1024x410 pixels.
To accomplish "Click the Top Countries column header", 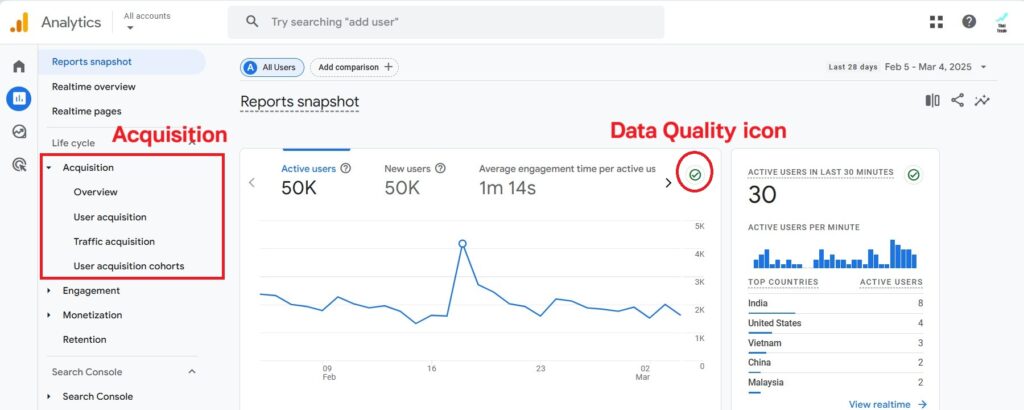I will (783, 283).
